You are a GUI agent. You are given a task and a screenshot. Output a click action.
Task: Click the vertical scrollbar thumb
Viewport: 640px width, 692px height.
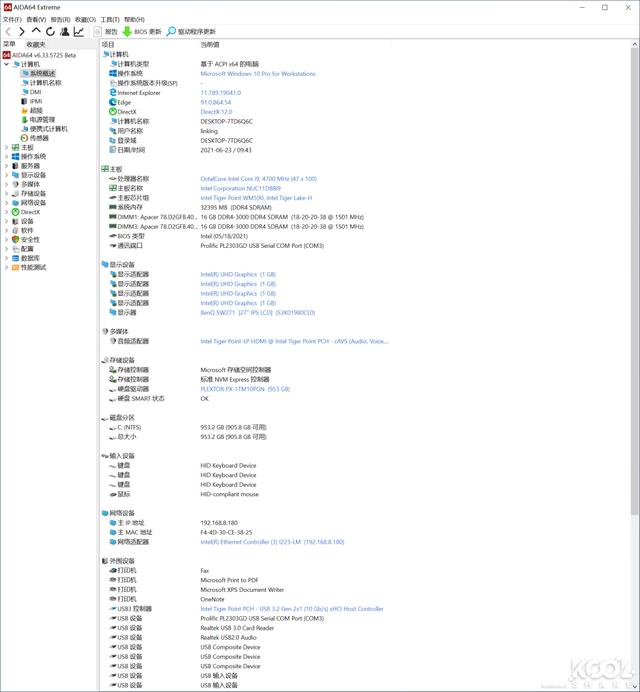(x=635, y=282)
